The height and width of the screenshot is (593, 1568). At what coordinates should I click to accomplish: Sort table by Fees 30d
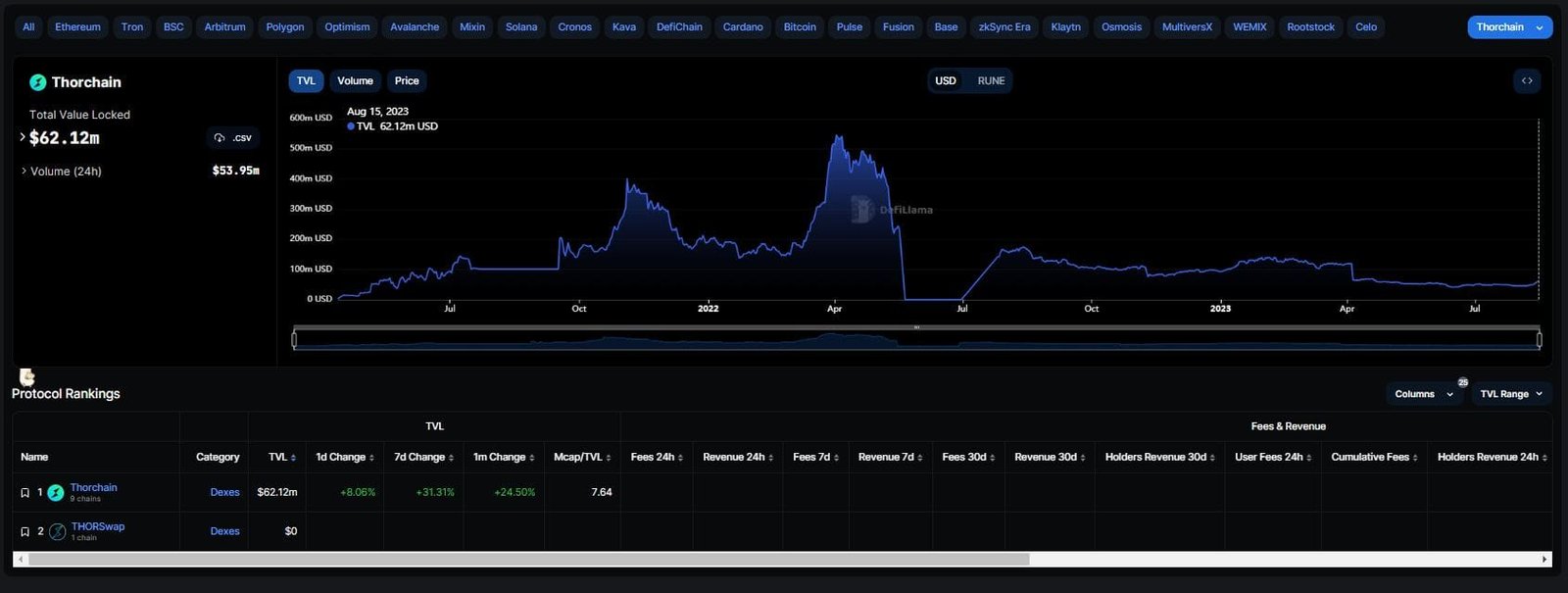pos(969,458)
